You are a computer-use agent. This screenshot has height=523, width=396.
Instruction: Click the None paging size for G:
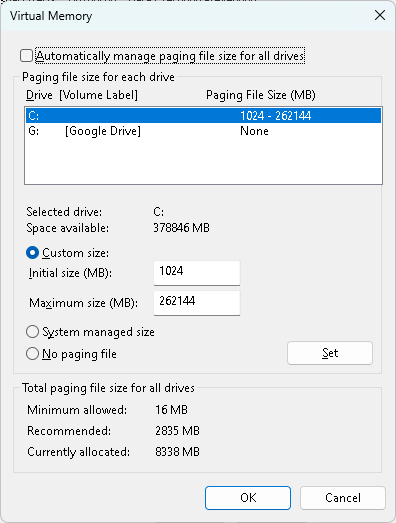coord(254,131)
